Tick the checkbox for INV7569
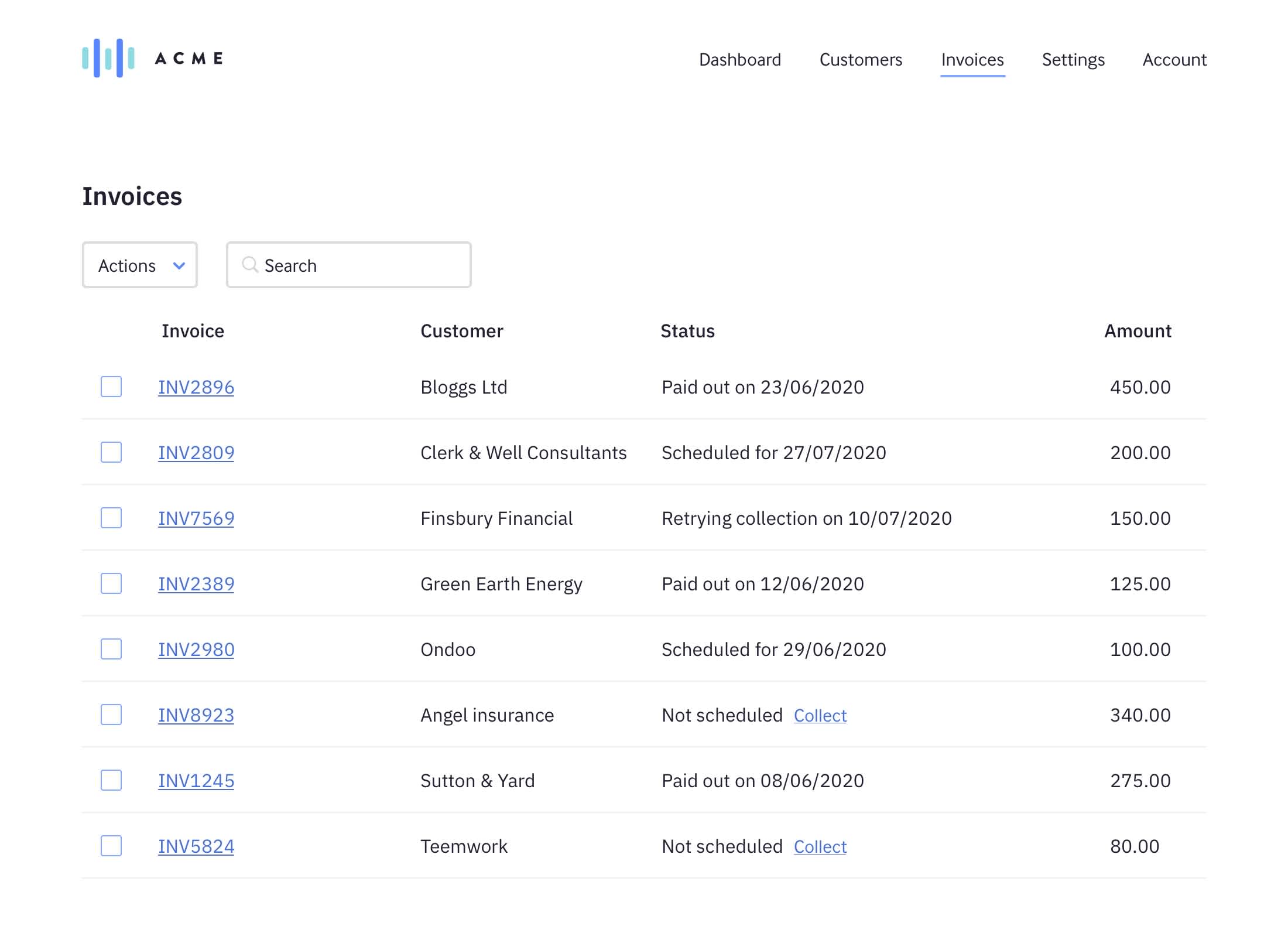Viewport: 1288px width, 950px height. coord(111,518)
